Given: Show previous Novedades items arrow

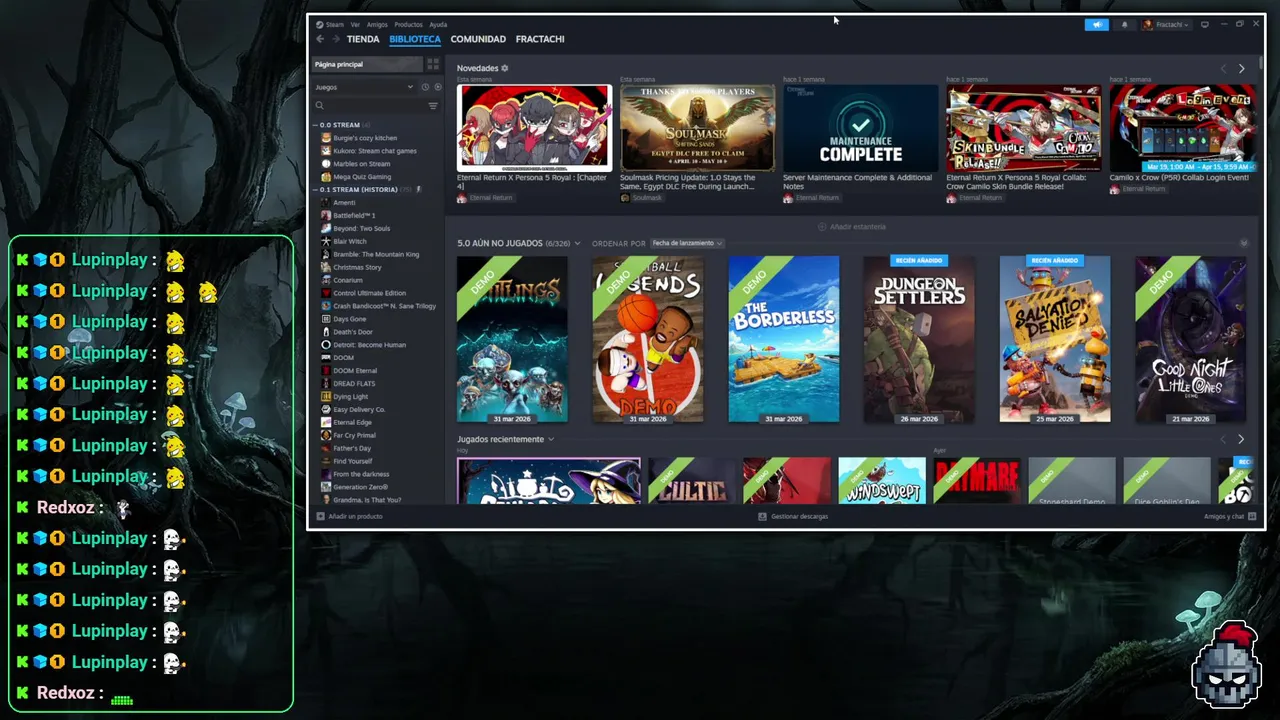Looking at the screenshot, I should pyautogui.click(x=1223, y=68).
